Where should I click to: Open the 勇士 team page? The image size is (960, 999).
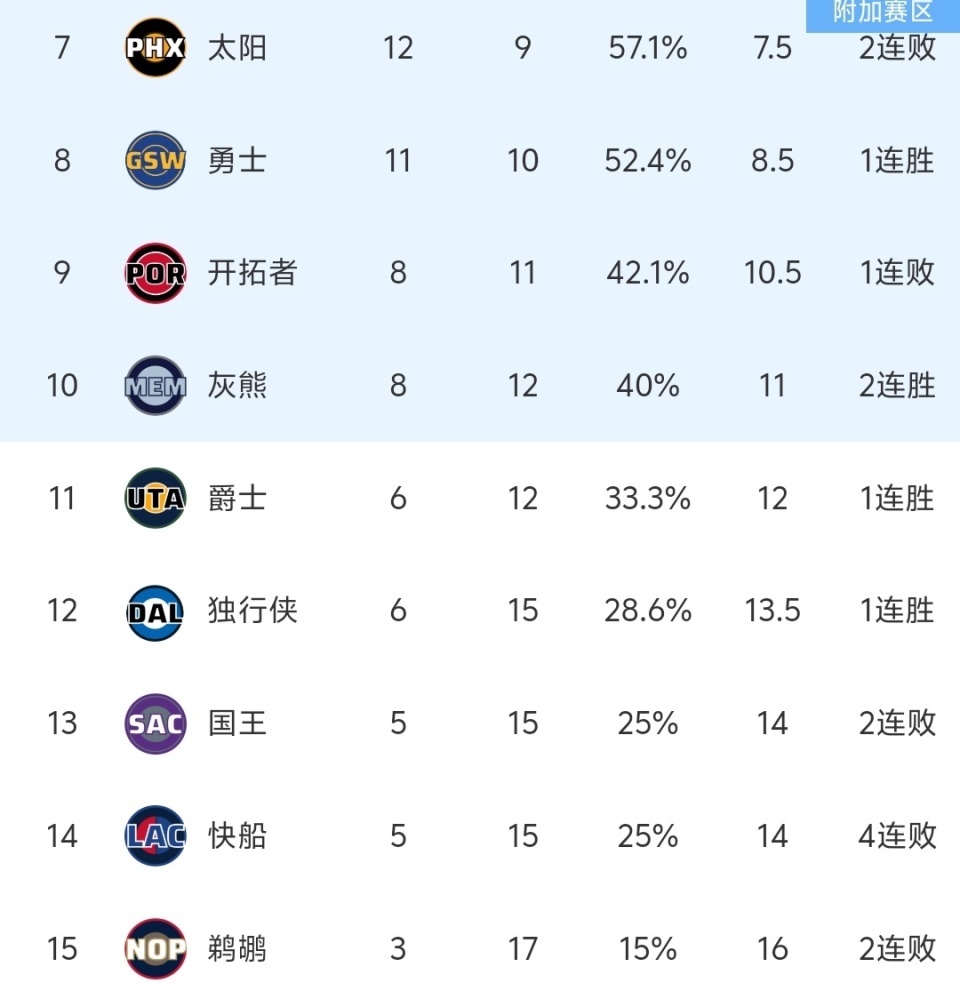237,160
